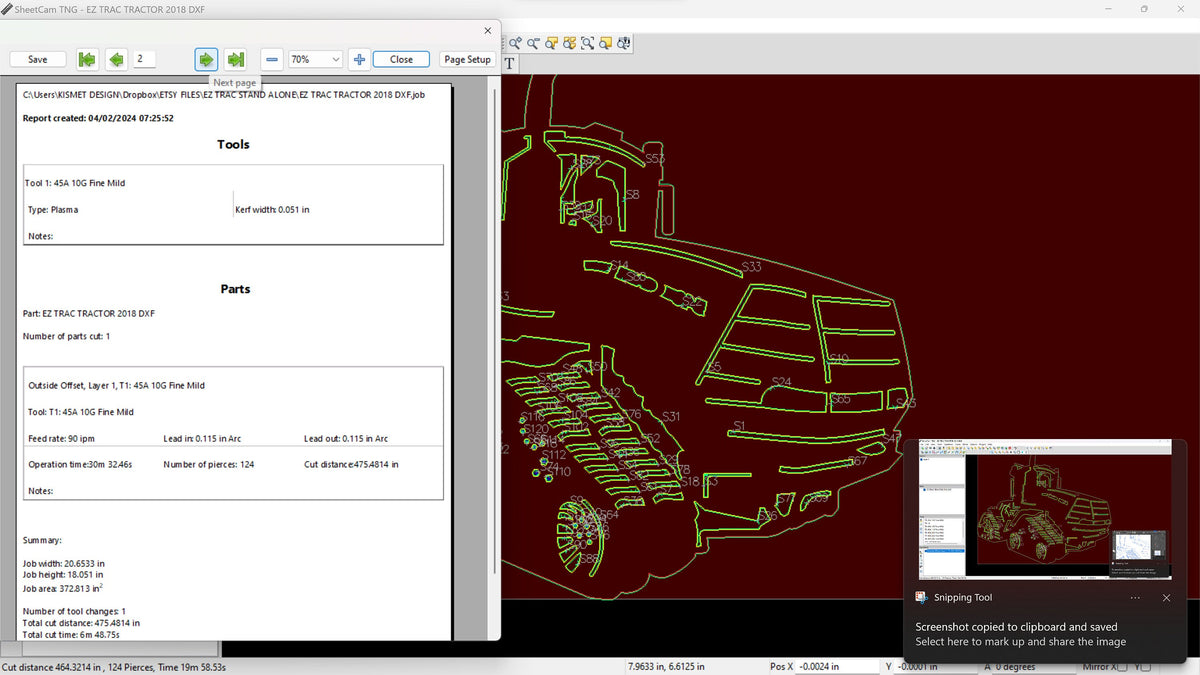Go to the first report page
The width and height of the screenshot is (1200, 675).
(87, 59)
